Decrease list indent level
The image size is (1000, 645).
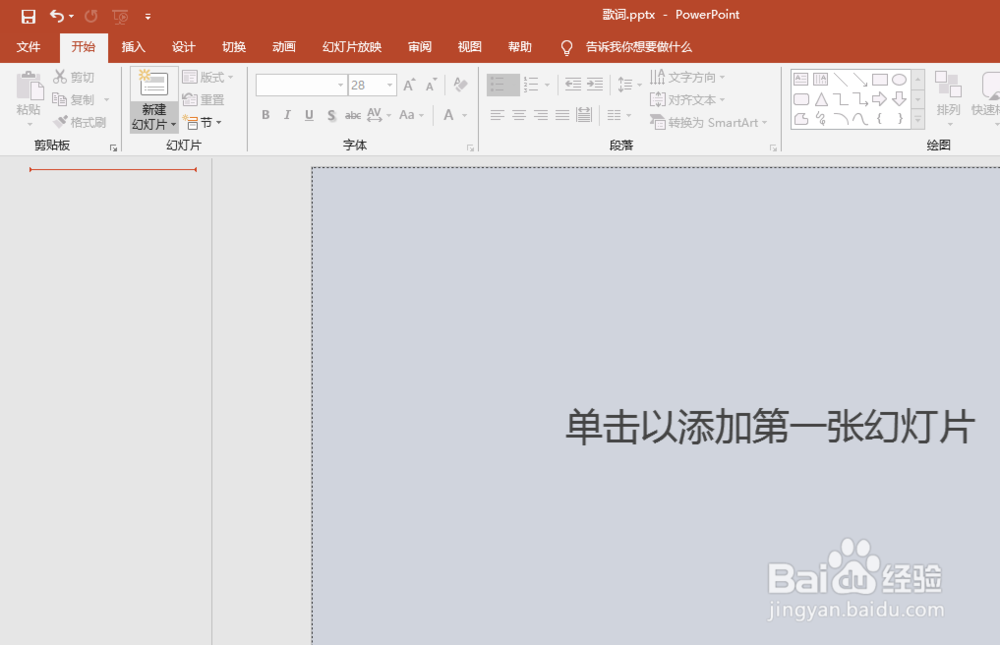[x=573, y=84]
